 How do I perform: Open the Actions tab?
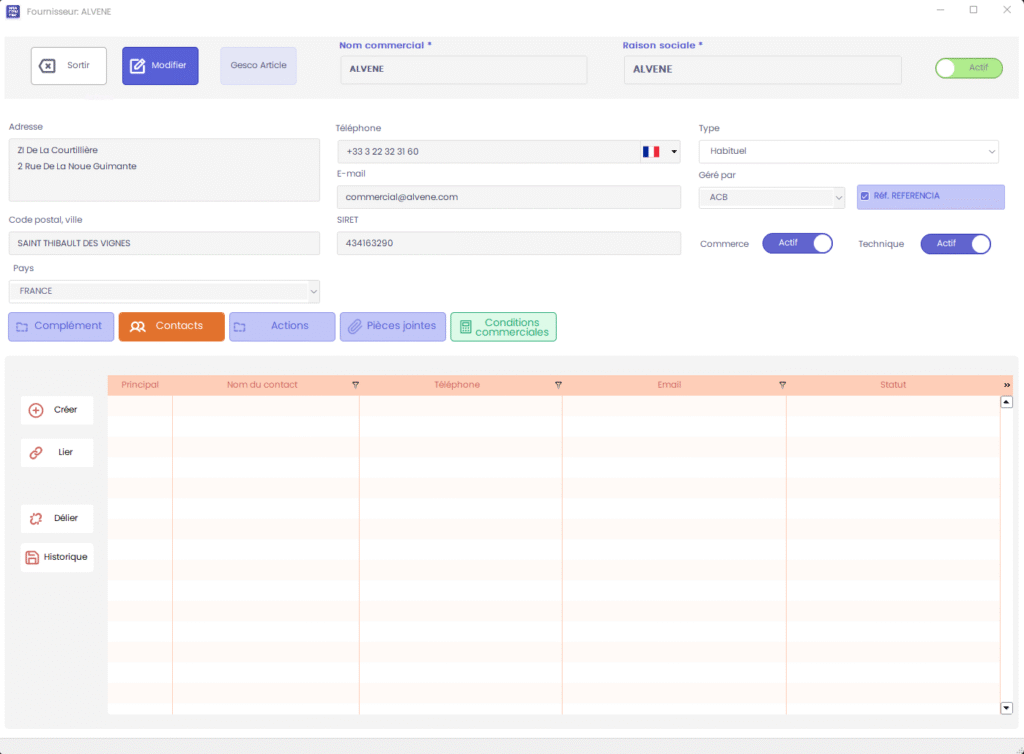282,326
